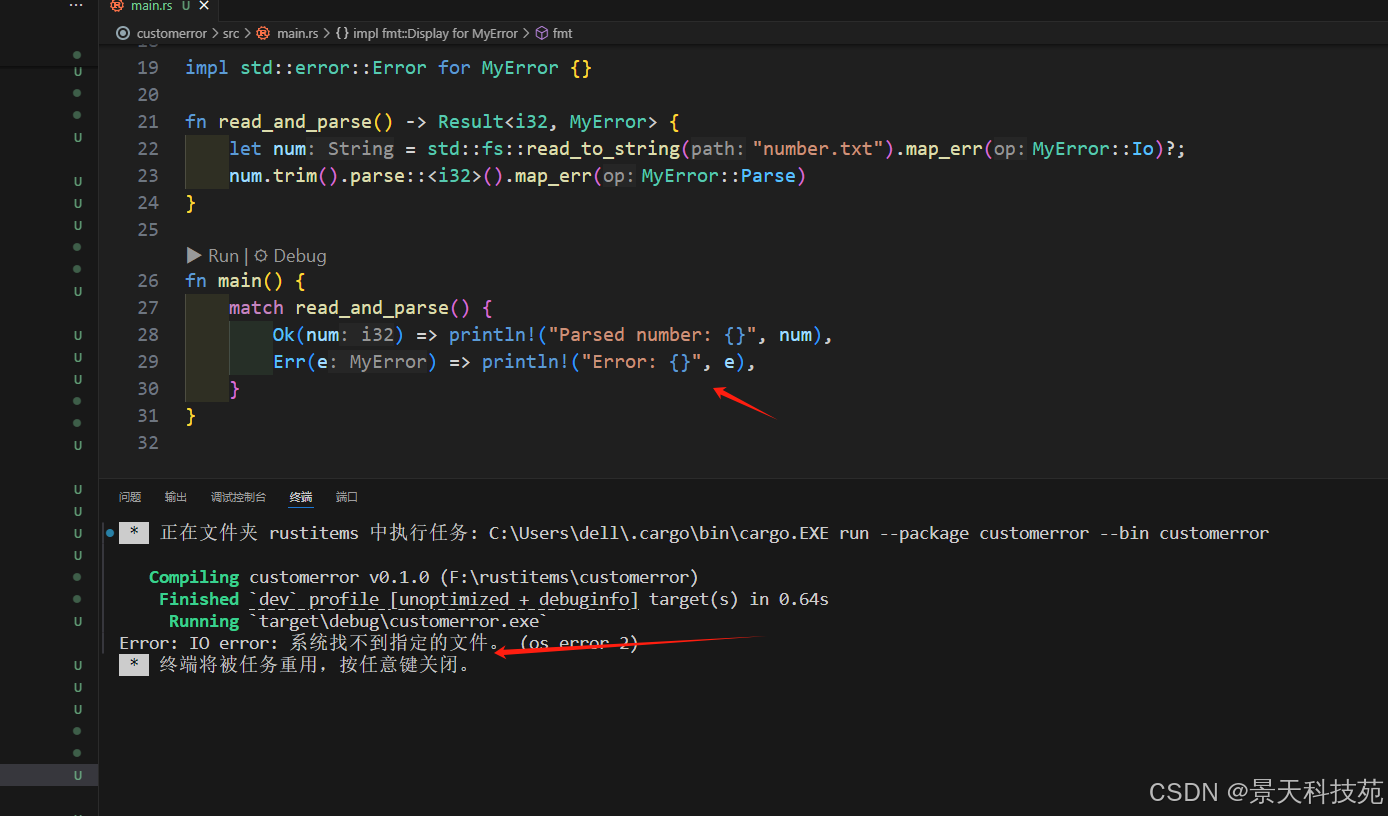Image resolution: width=1388 pixels, height=816 pixels.
Task: Click the blue command decoration dot in terminal
Action: click(x=109, y=533)
